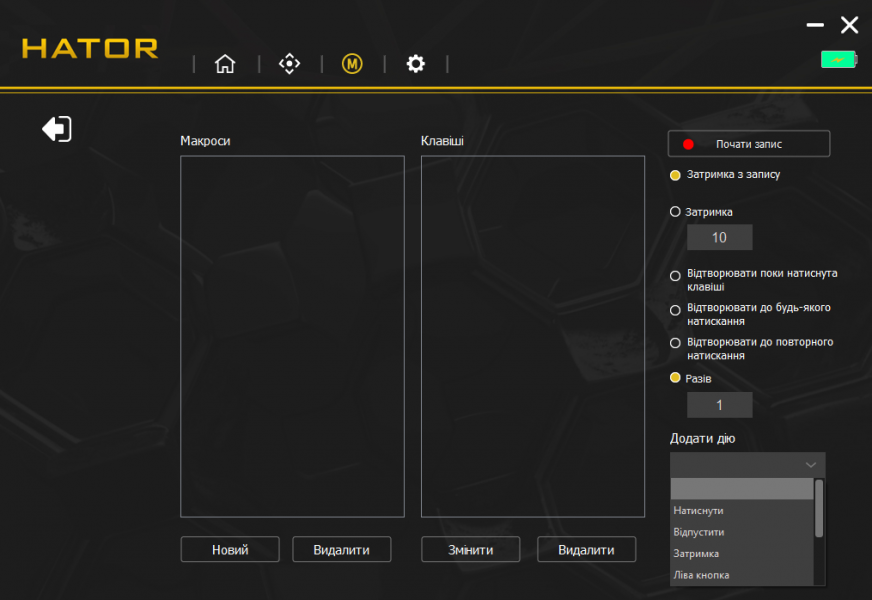Click the back exit arrow icon
Image resolution: width=872 pixels, height=600 pixels.
click(57, 129)
